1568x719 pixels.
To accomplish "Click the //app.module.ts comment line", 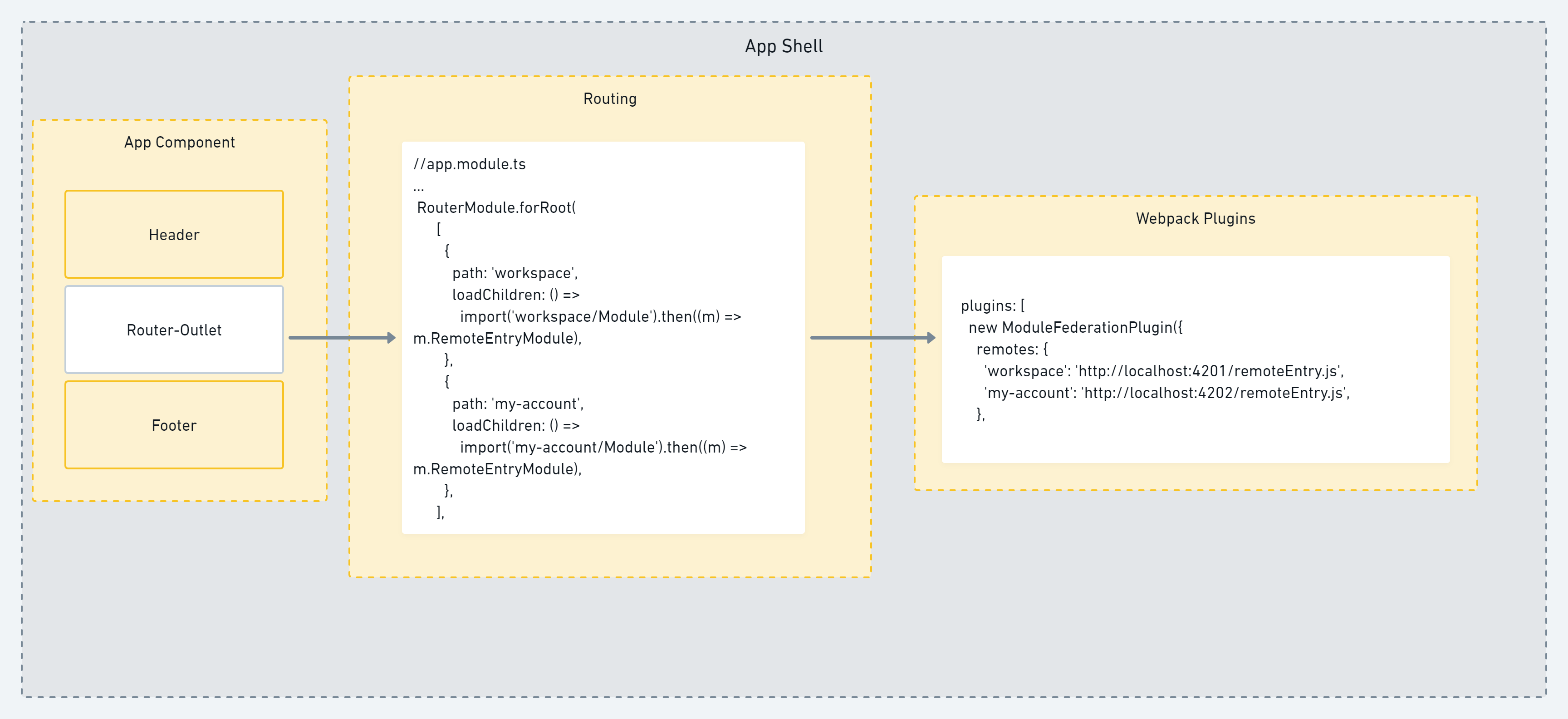I will tap(469, 164).
